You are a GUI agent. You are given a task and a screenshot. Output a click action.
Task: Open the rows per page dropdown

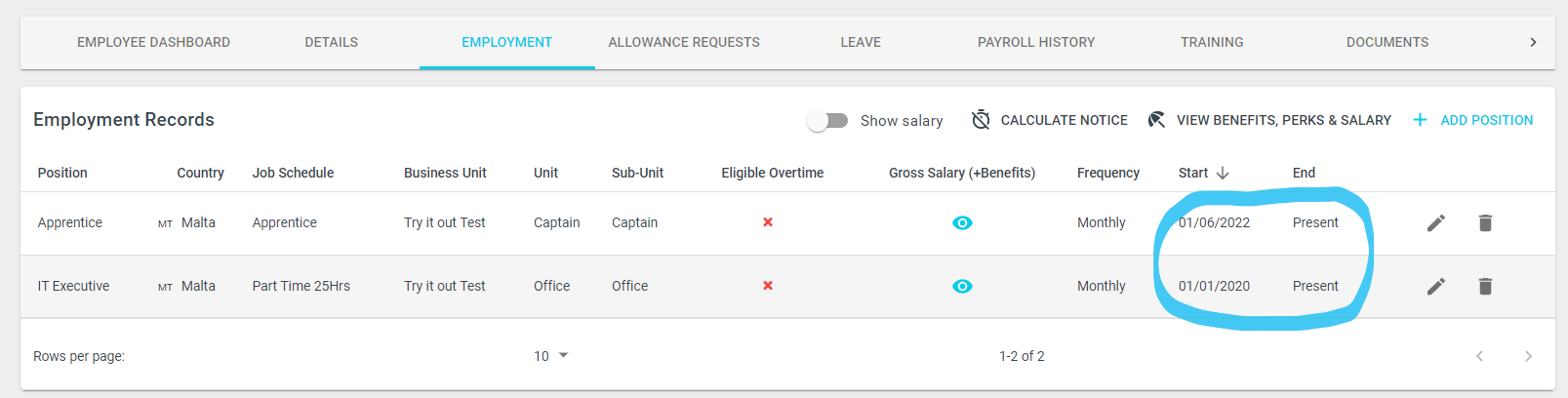coord(551,356)
